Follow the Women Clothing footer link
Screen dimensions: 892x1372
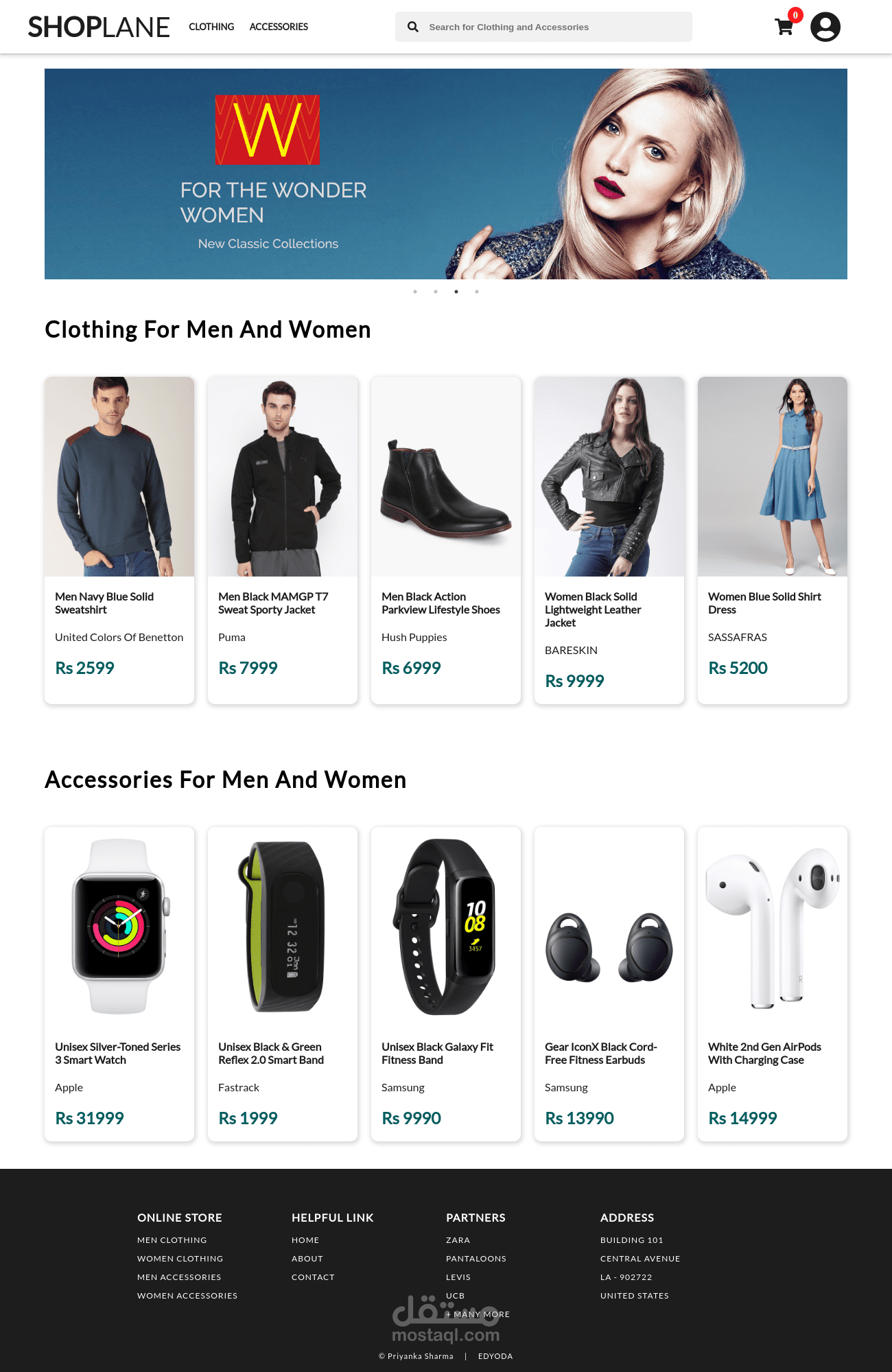180,1259
